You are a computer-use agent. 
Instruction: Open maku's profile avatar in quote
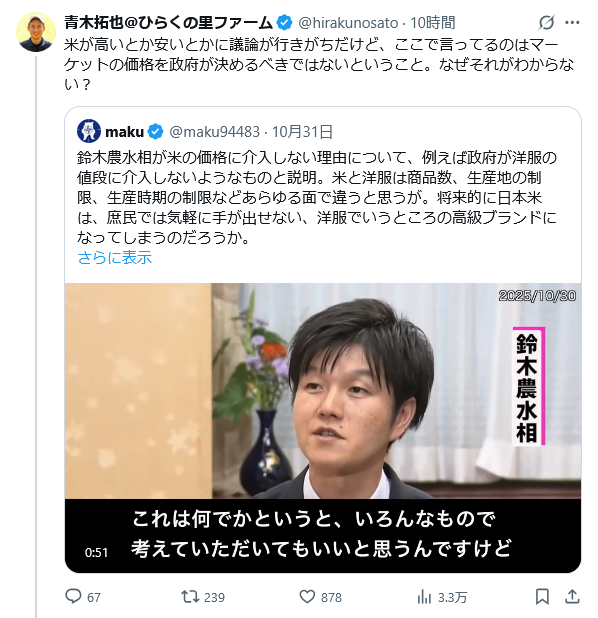click(89, 131)
